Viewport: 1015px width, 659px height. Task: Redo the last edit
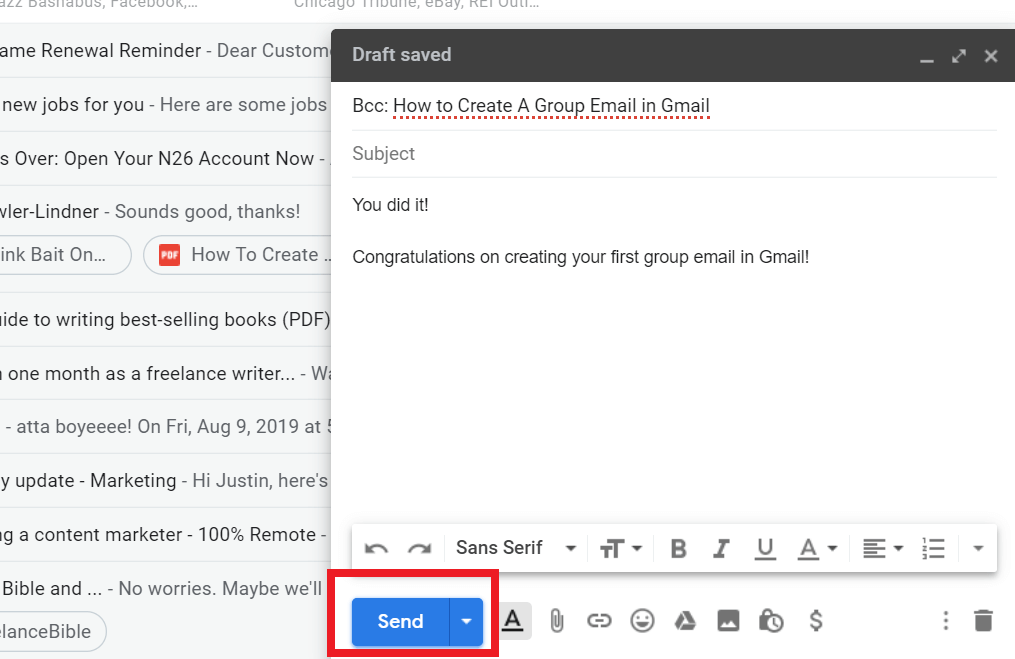pyautogui.click(x=419, y=548)
